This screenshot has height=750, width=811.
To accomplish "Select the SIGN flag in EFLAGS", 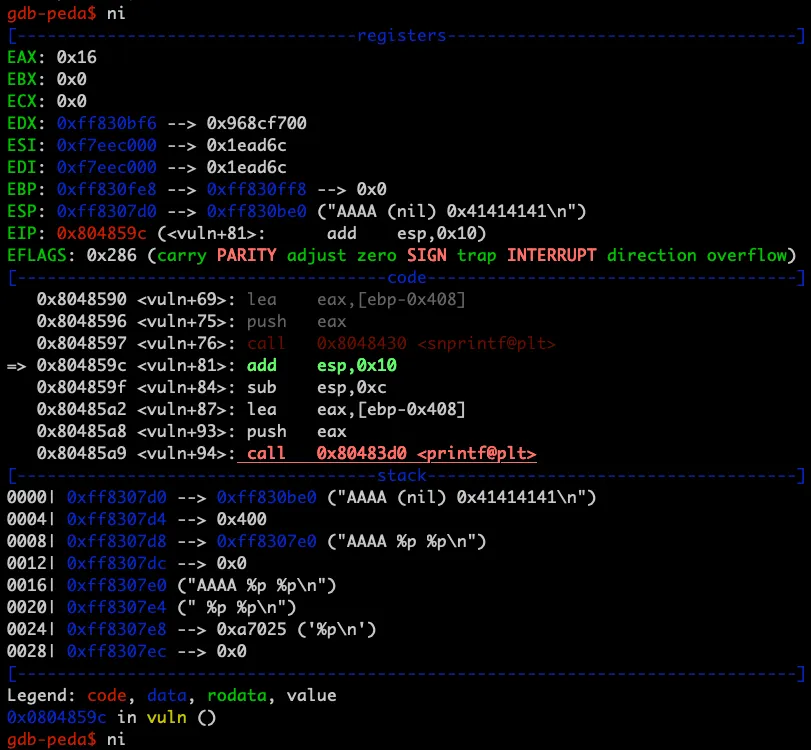I will tap(427, 256).
